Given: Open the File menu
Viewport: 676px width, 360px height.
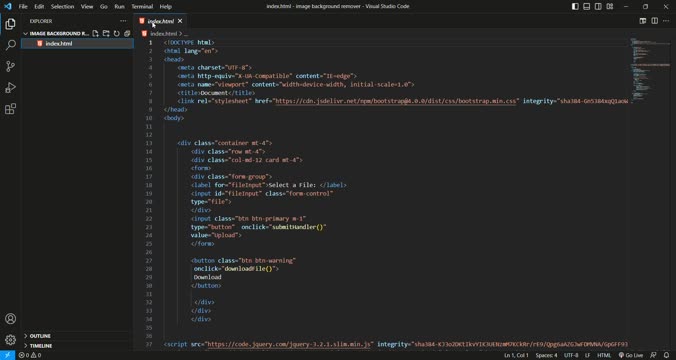Looking at the screenshot, I should (x=23, y=6).
